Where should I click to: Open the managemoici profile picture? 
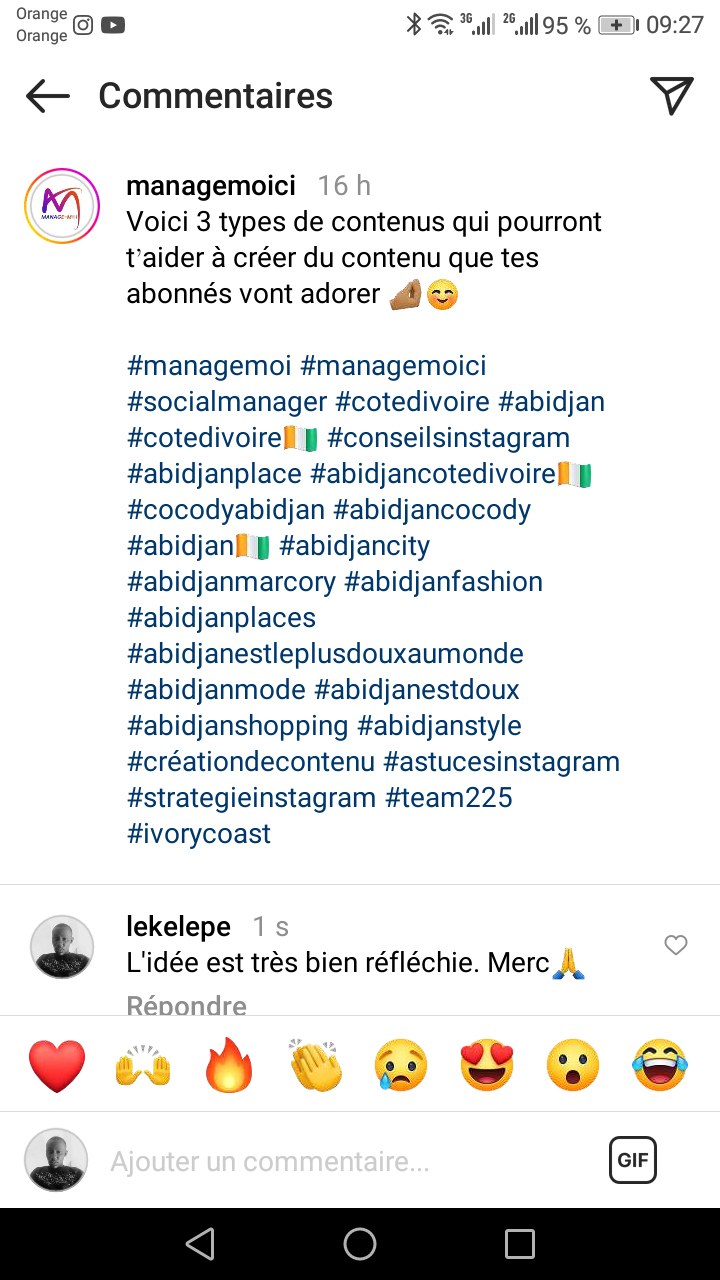(62, 207)
